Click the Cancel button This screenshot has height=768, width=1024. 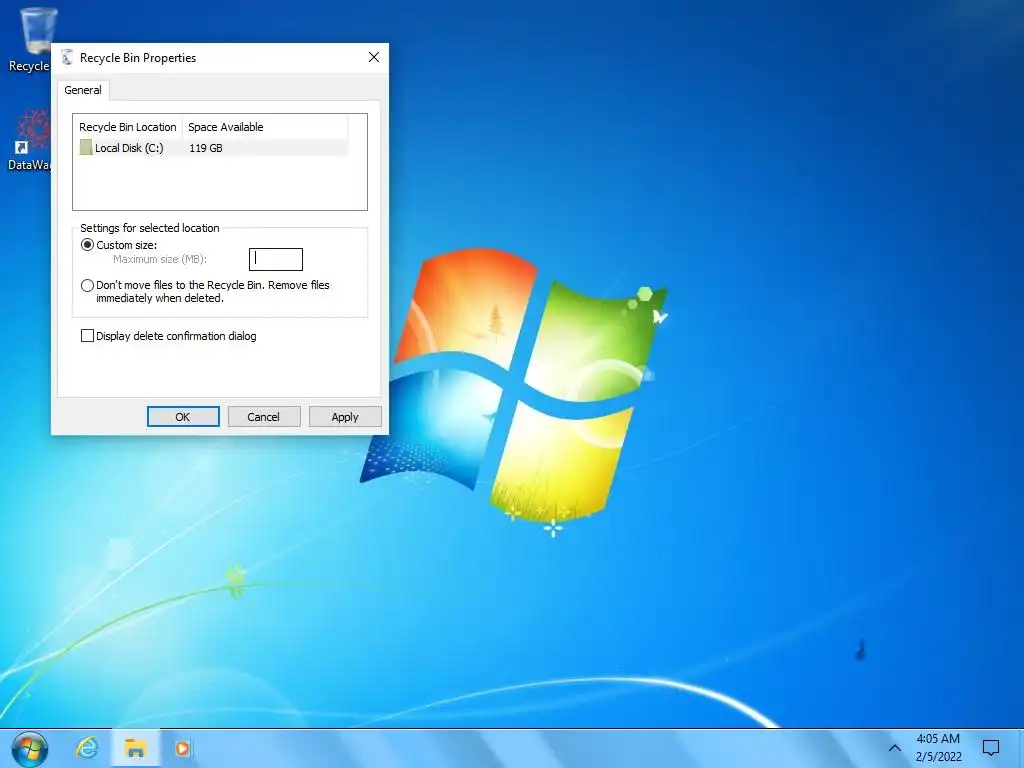264,417
